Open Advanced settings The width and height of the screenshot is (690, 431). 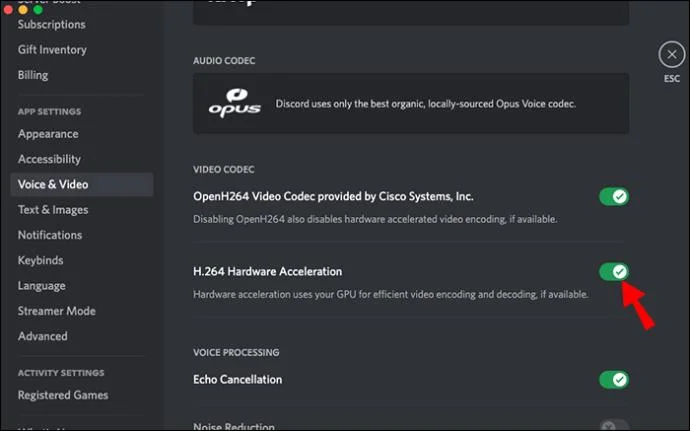[43, 336]
